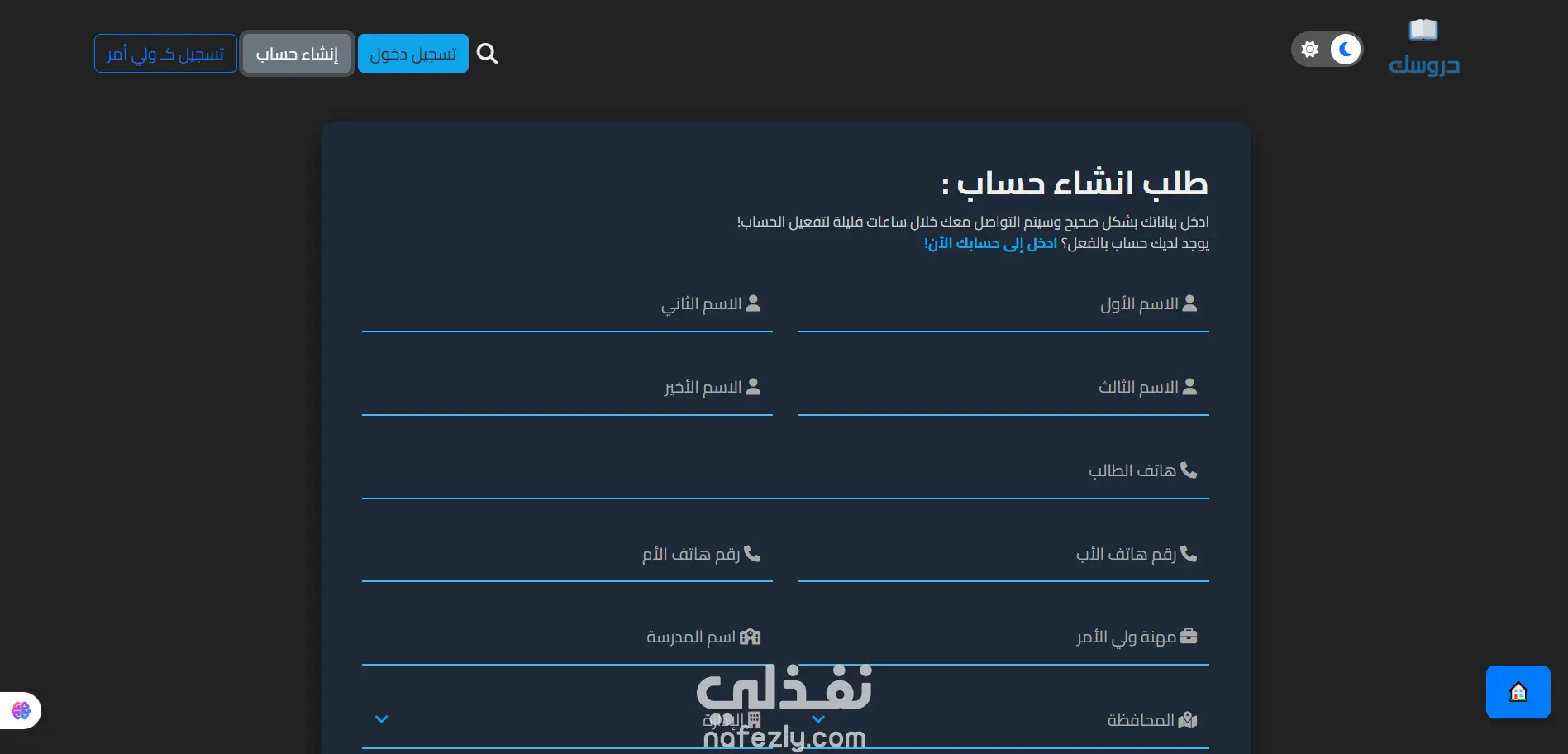Click the school icon in اسم المدرسة field
1568x754 pixels.
point(750,637)
